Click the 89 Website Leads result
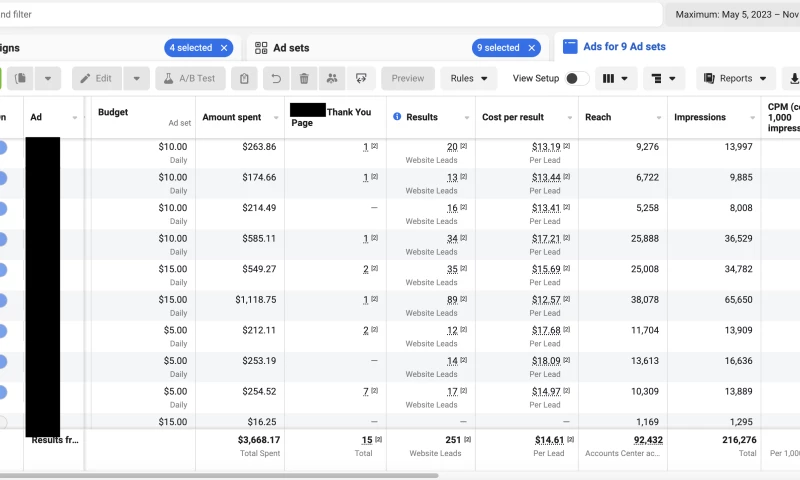Image resolution: width=800 pixels, height=480 pixels. click(x=452, y=300)
